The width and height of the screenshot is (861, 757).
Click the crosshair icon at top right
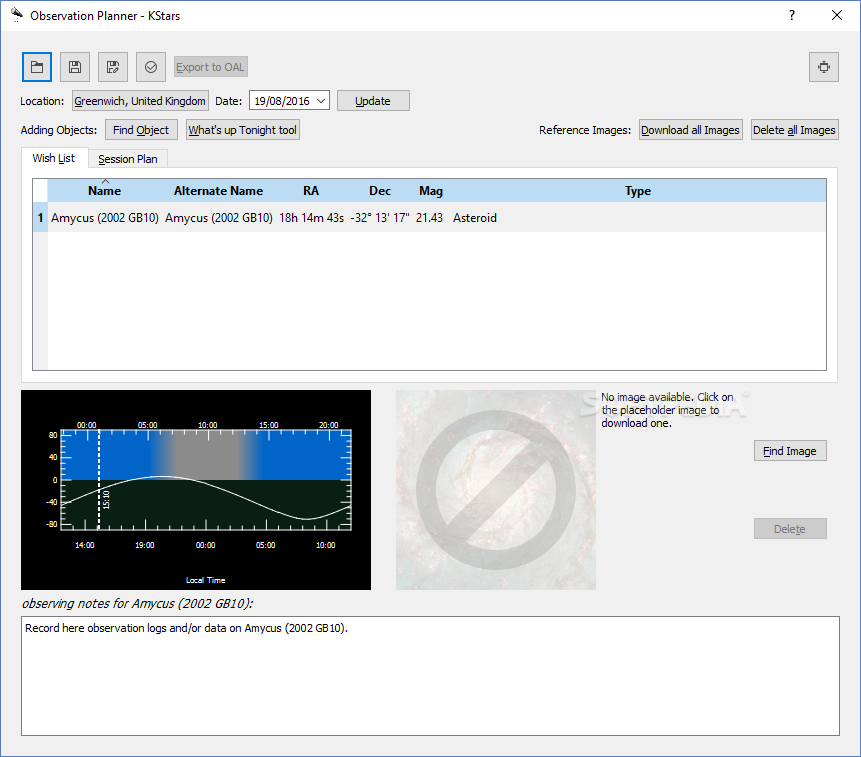824,67
